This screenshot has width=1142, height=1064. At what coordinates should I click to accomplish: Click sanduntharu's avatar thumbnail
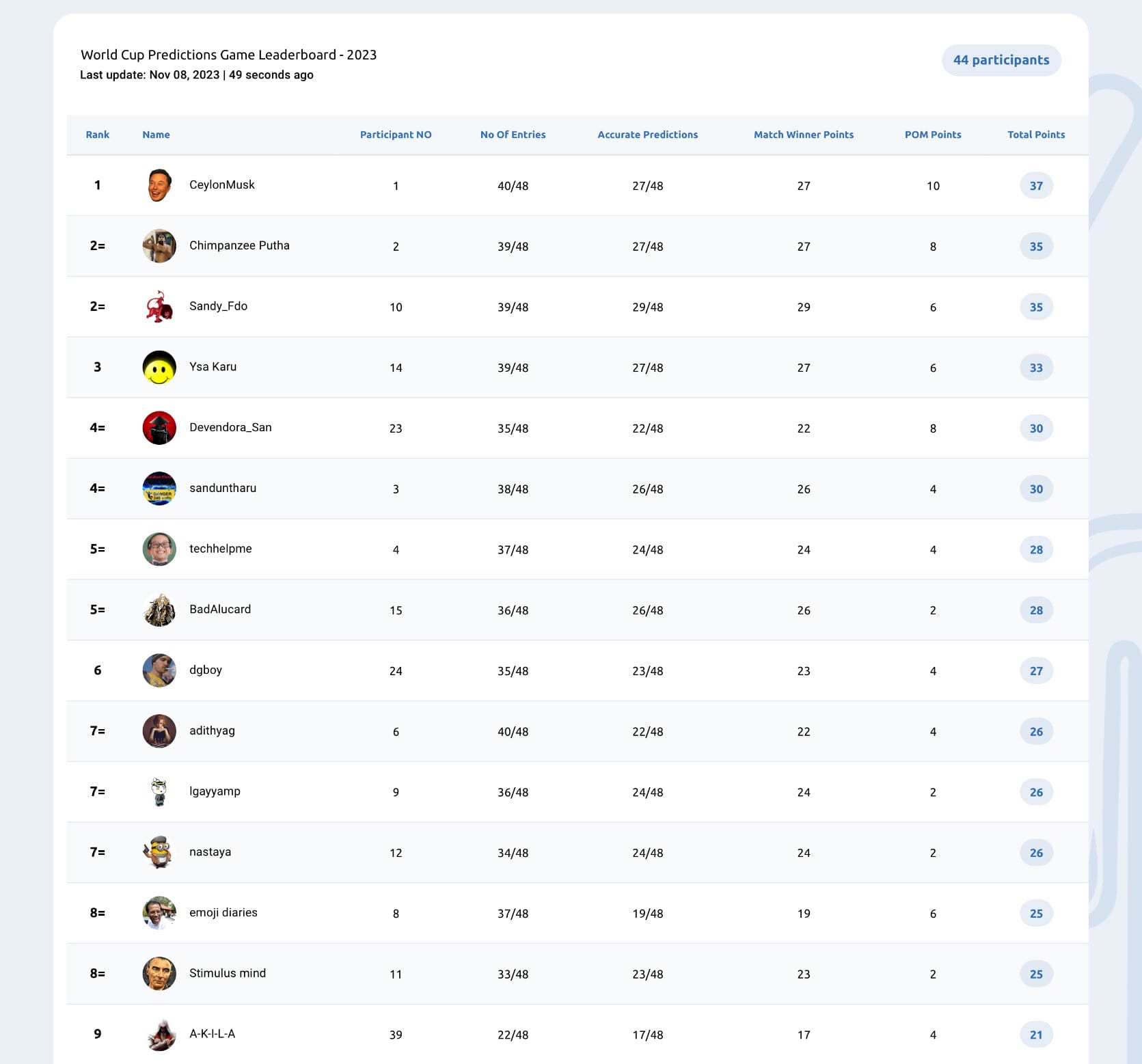(159, 489)
